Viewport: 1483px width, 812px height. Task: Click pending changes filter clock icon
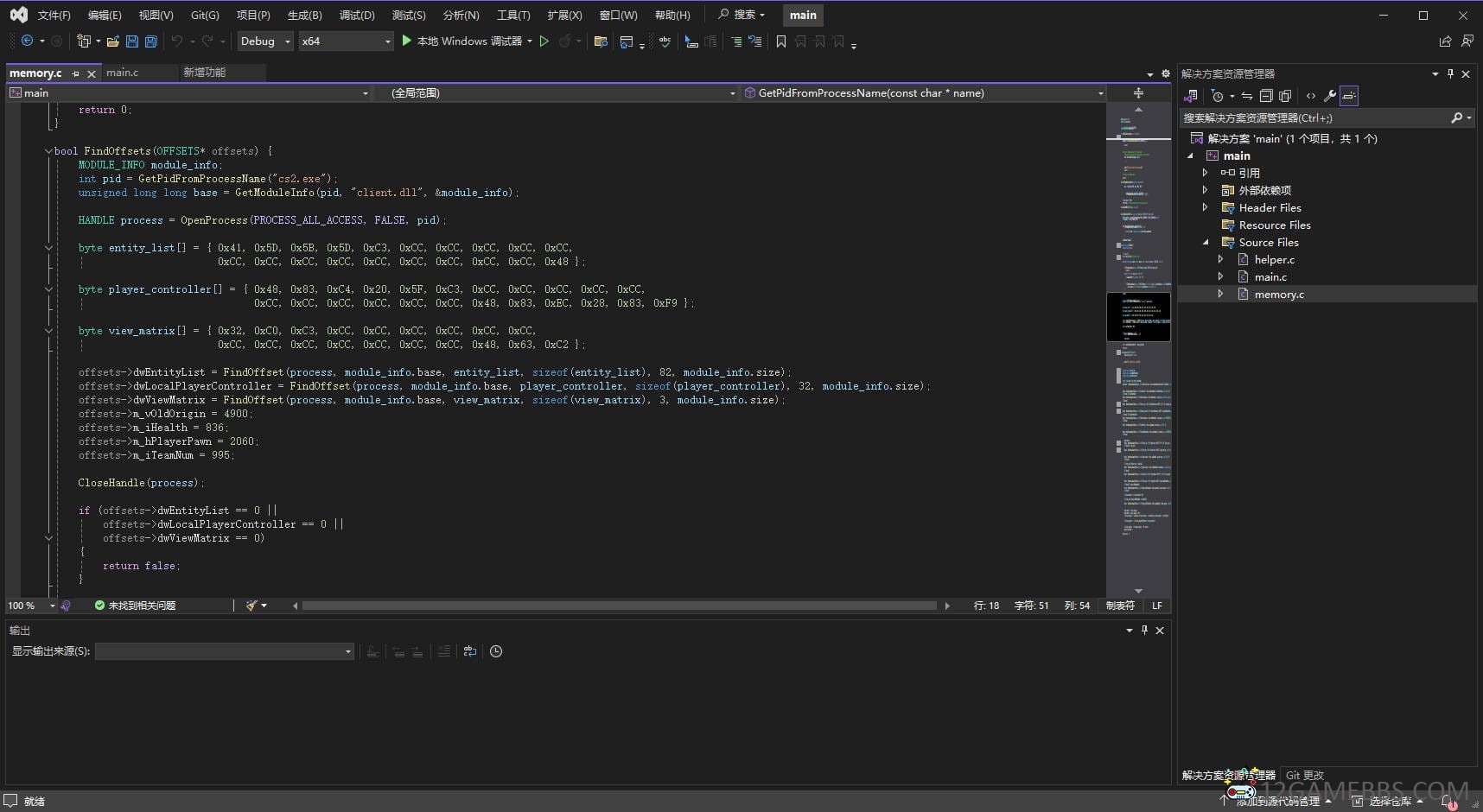point(1217,96)
